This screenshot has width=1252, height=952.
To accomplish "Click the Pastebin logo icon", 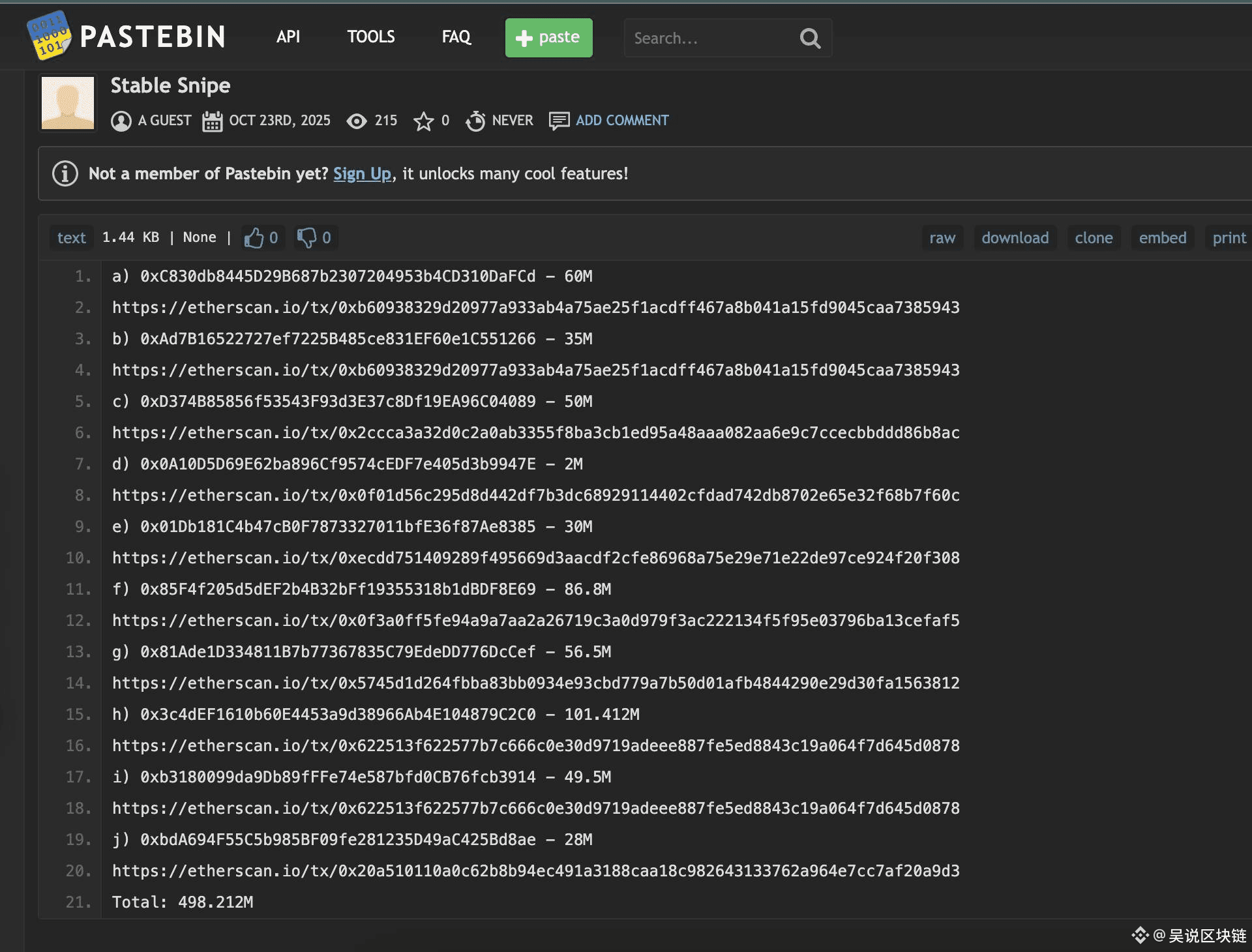I will [48, 36].
